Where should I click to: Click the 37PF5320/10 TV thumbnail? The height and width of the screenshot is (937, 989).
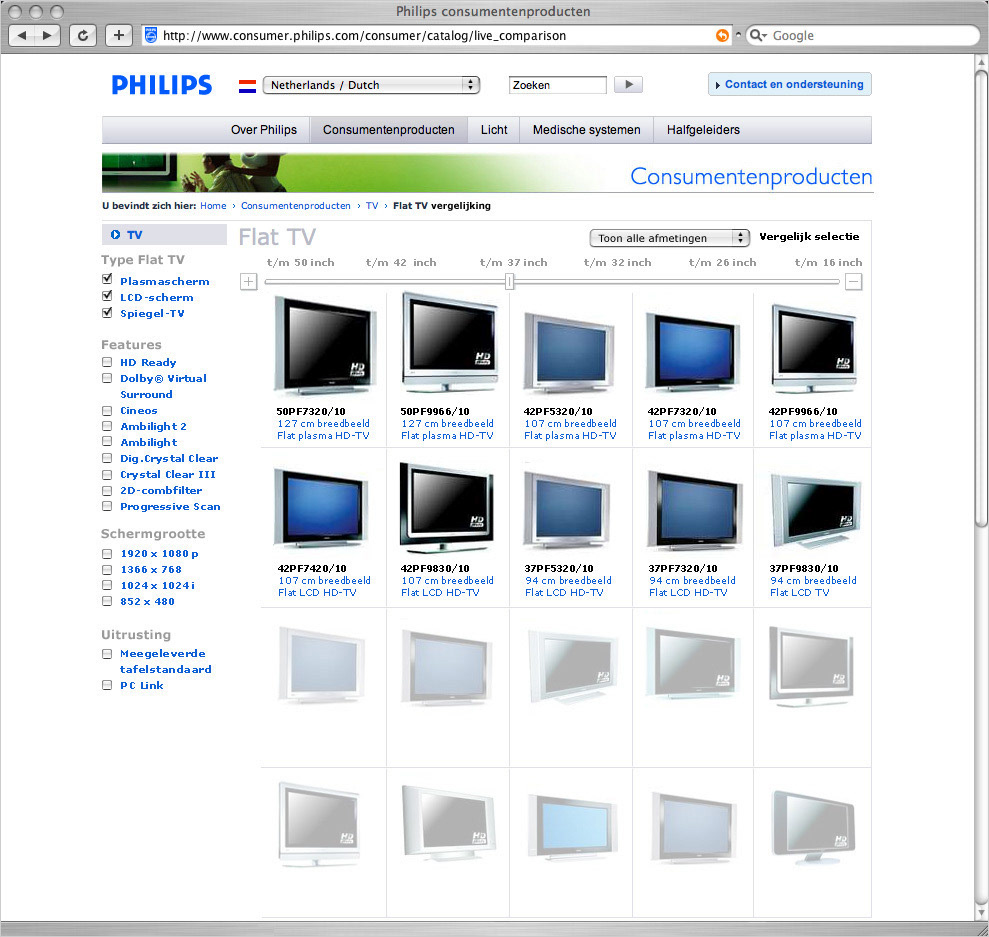coord(567,510)
